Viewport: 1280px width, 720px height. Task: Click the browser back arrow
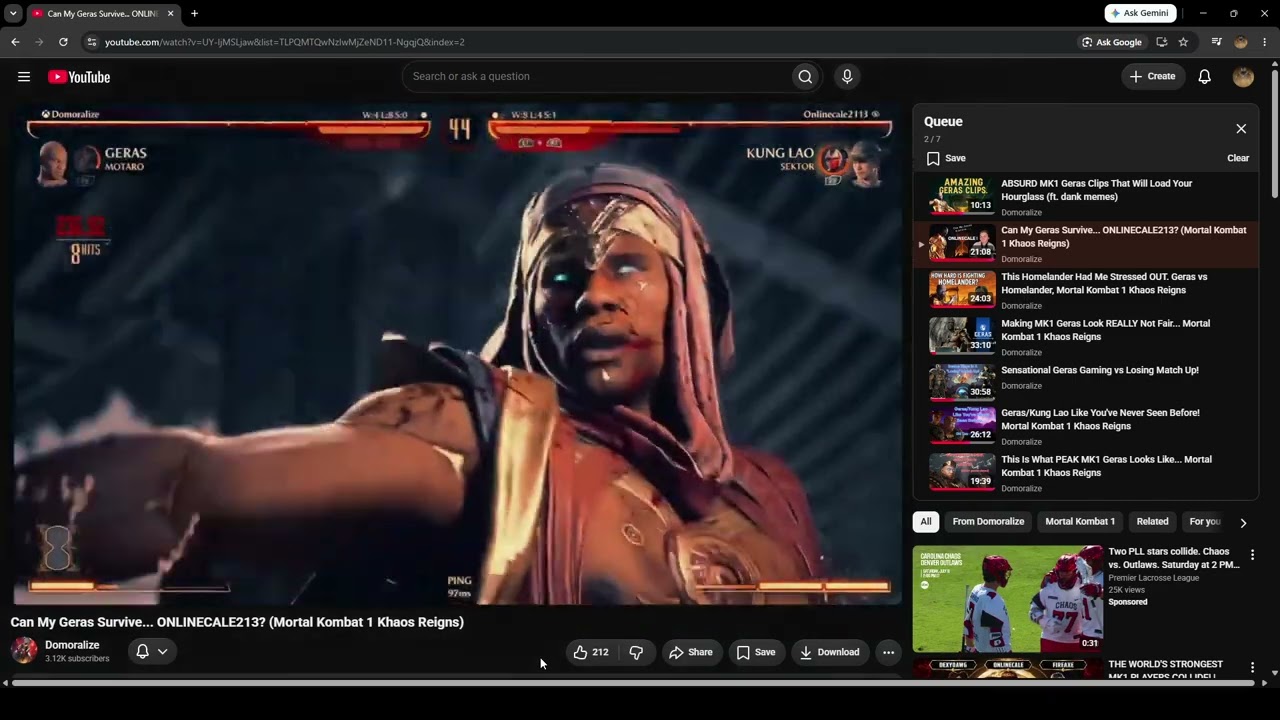[x=15, y=42]
